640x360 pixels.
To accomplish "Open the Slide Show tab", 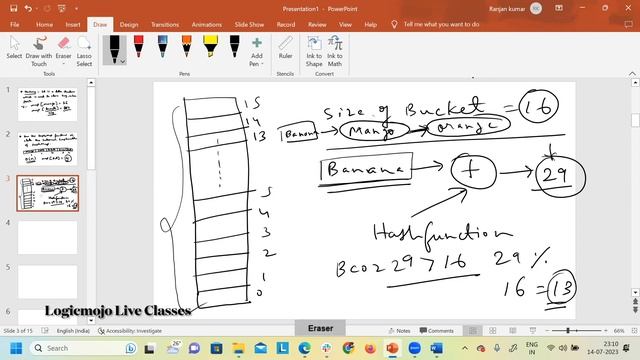I will [x=249, y=24].
